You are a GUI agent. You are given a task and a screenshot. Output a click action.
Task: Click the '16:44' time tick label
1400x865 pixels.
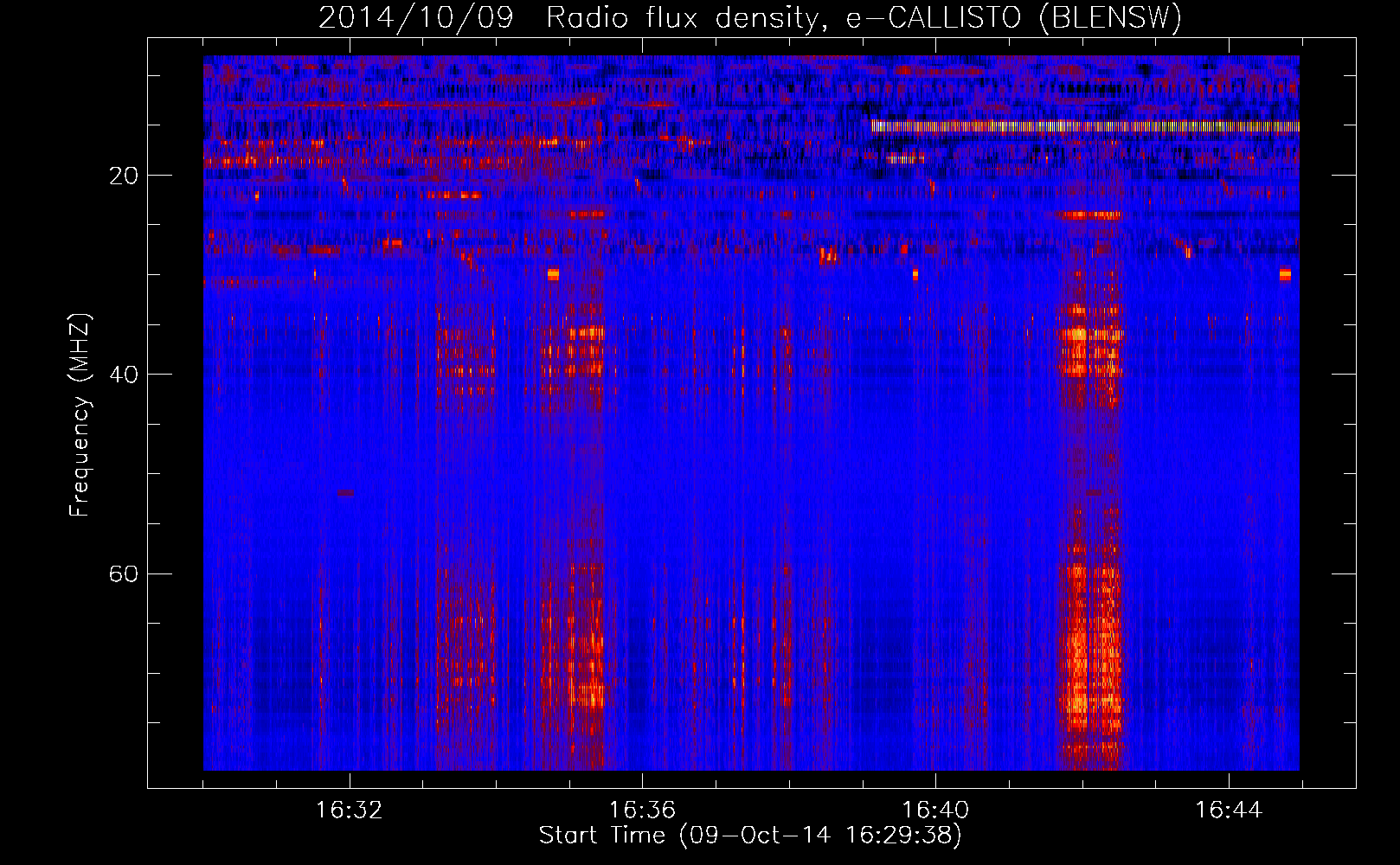(x=1229, y=811)
